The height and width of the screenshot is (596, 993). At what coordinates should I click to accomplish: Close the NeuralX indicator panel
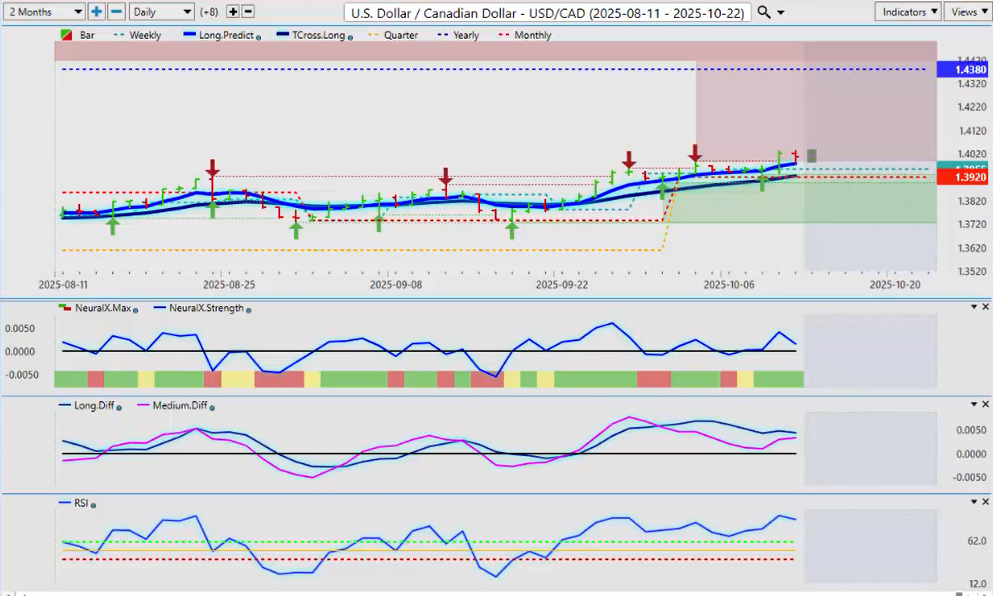pos(986,307)
